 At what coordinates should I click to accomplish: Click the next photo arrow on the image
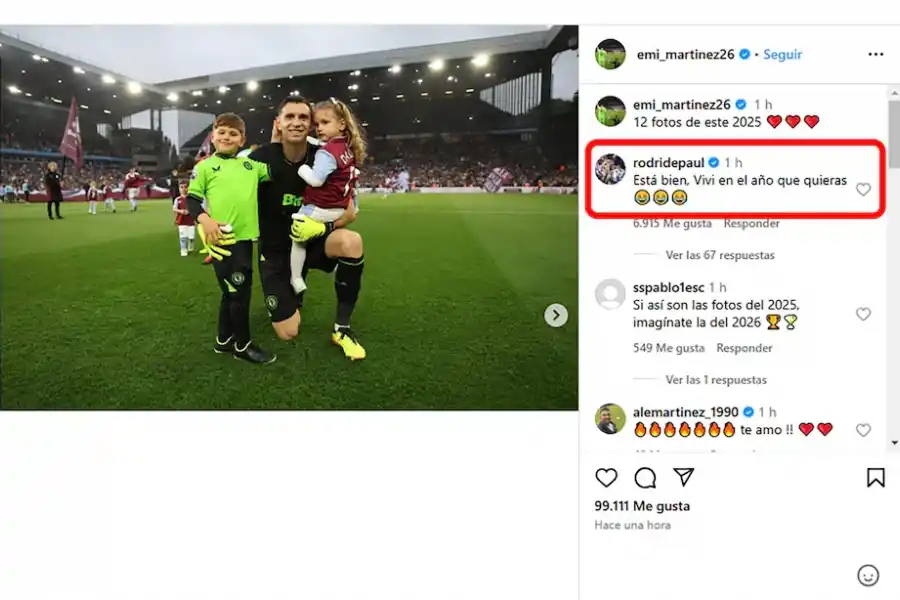pos(556,315)
